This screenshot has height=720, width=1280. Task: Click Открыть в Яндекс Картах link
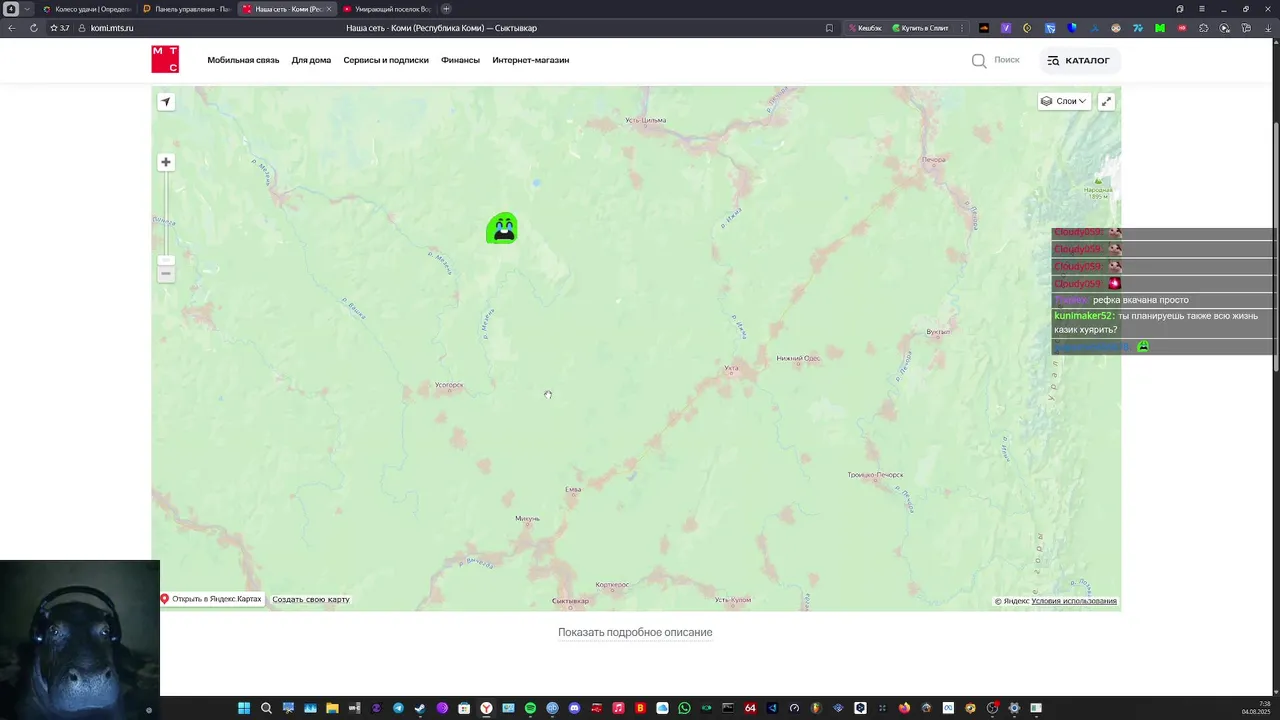[x=211, y=599]
